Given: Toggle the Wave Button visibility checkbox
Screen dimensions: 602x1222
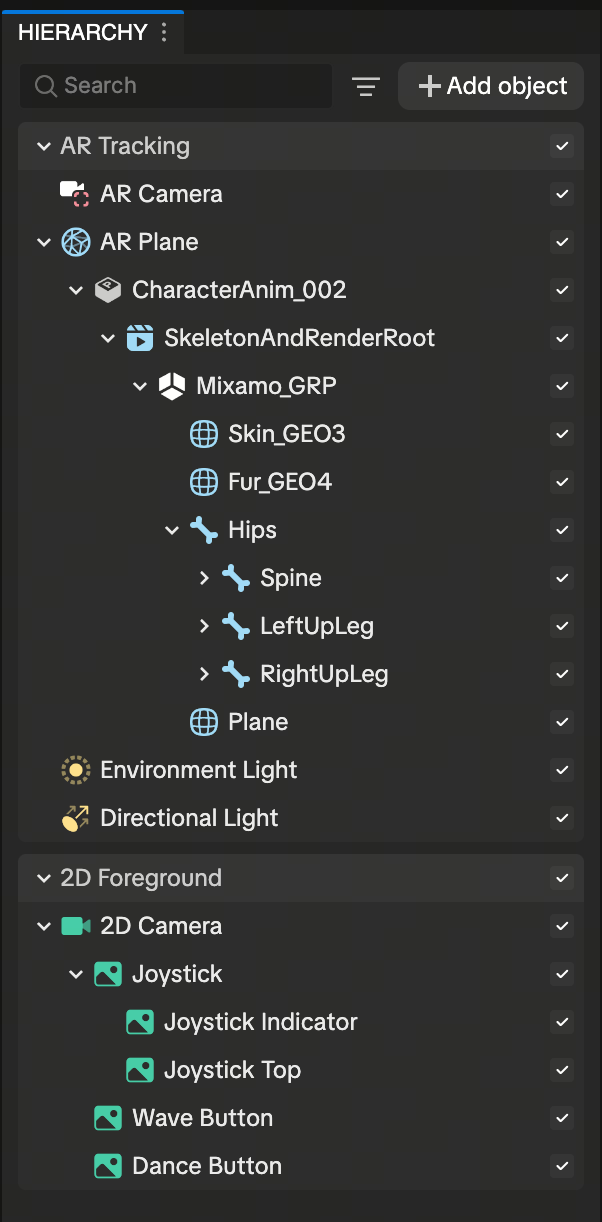Looking at the screenshot, I should click(x=562, y=1118).
